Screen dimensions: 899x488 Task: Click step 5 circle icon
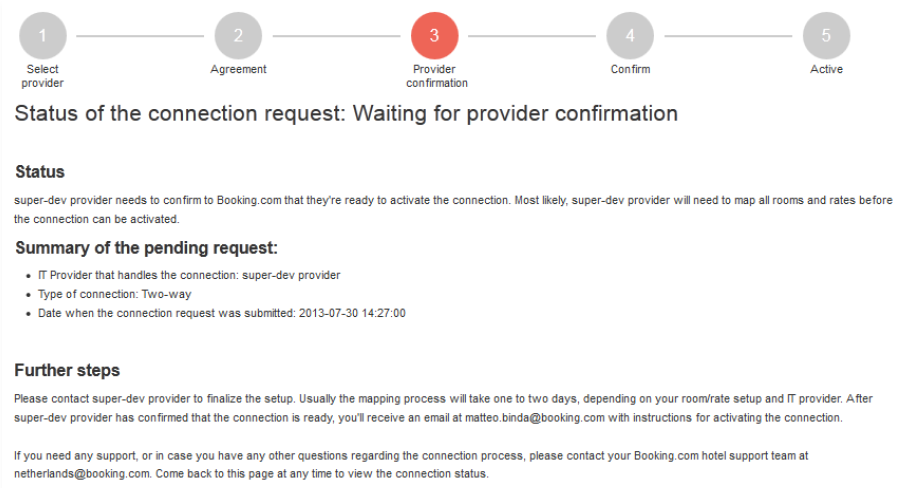coord(826,36)
